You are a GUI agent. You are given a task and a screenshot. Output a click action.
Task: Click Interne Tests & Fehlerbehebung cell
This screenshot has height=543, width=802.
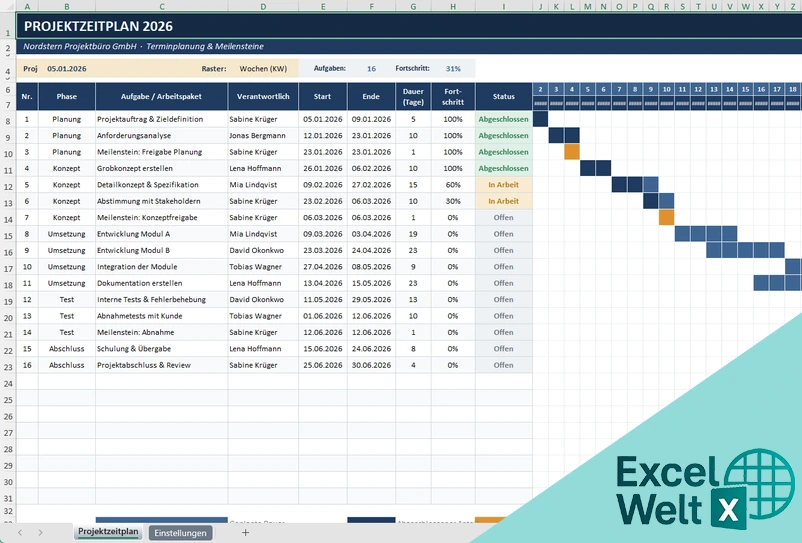162,299
